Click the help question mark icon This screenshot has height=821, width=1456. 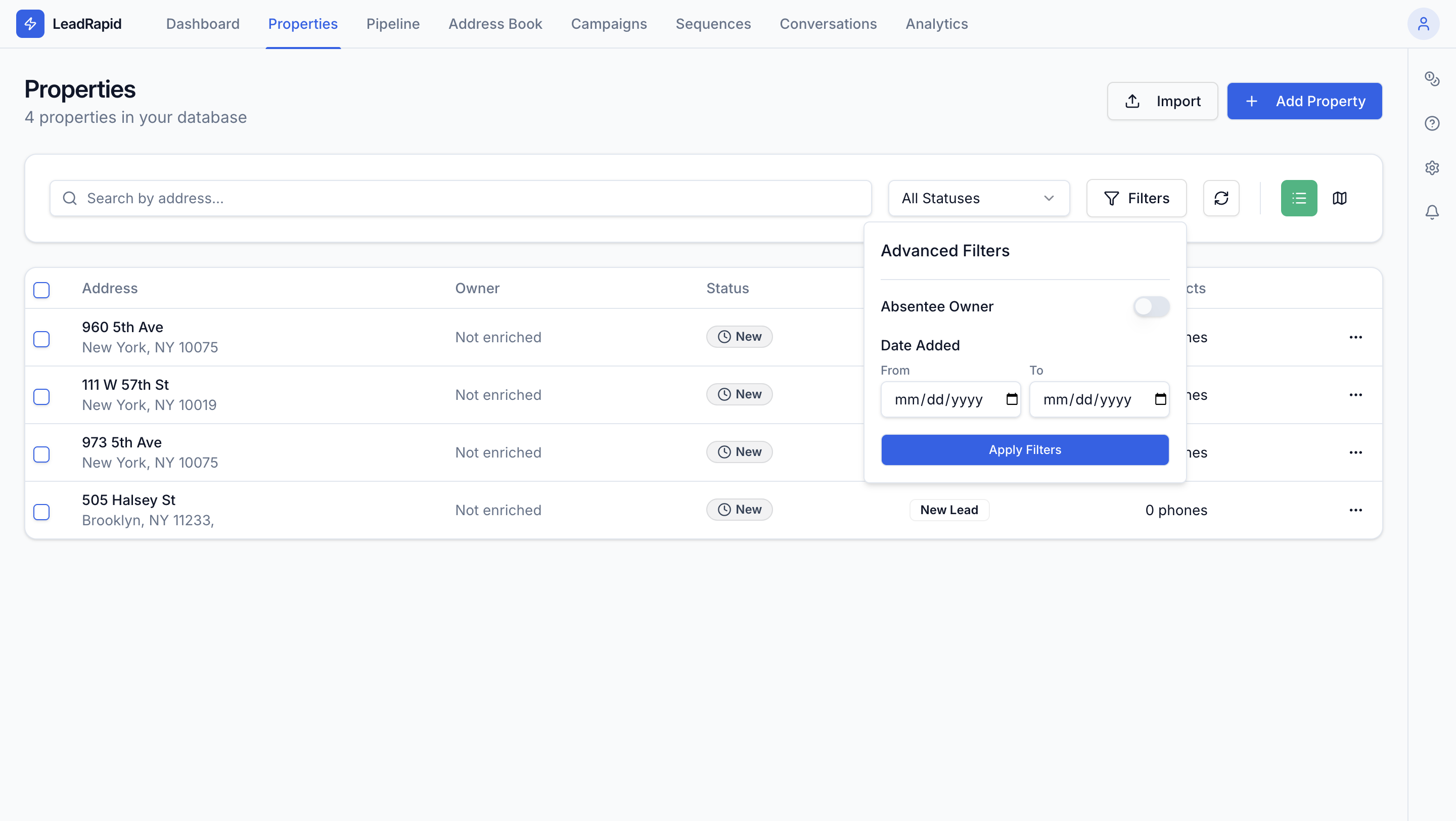click(x=1432, y=123)
